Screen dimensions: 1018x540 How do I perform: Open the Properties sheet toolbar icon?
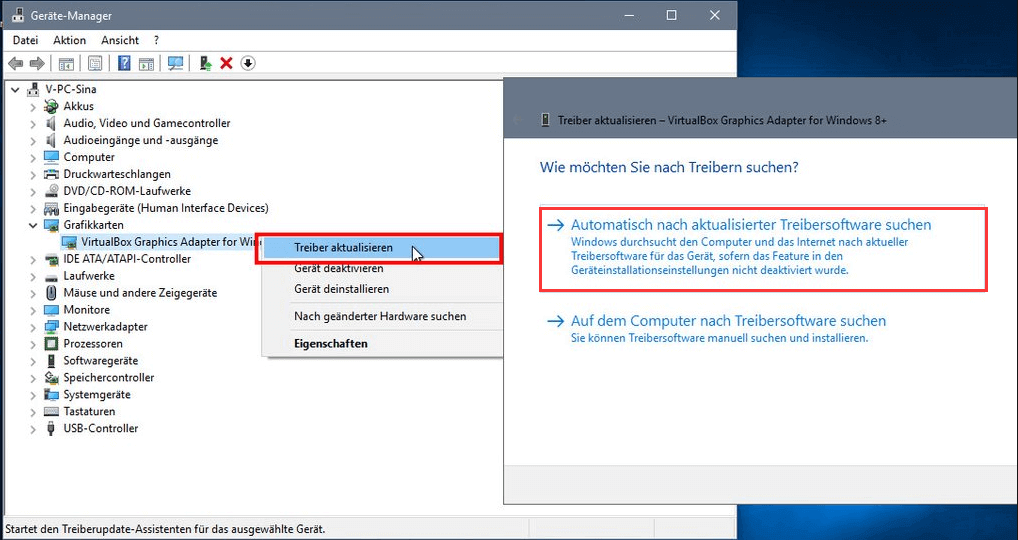95,63
